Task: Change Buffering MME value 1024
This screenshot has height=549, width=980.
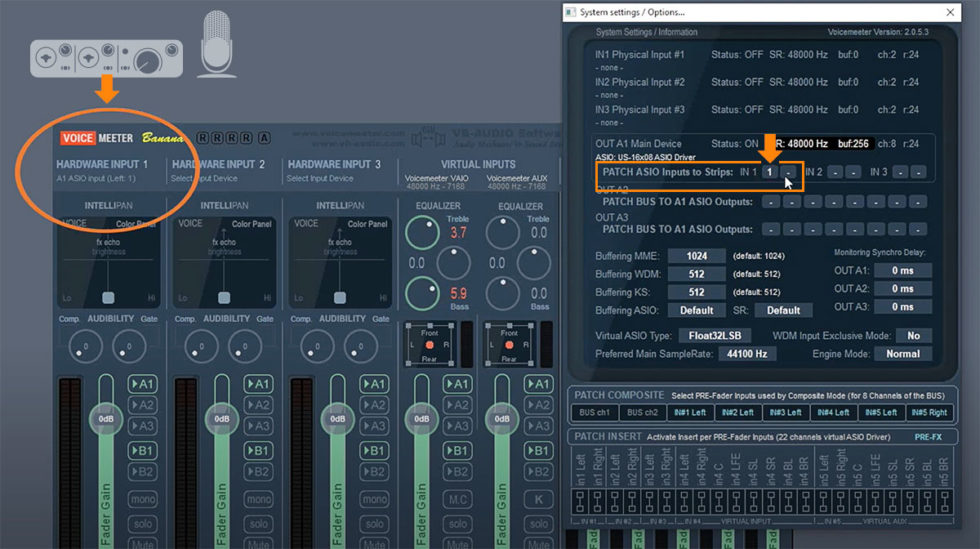Action: [696, 256]
